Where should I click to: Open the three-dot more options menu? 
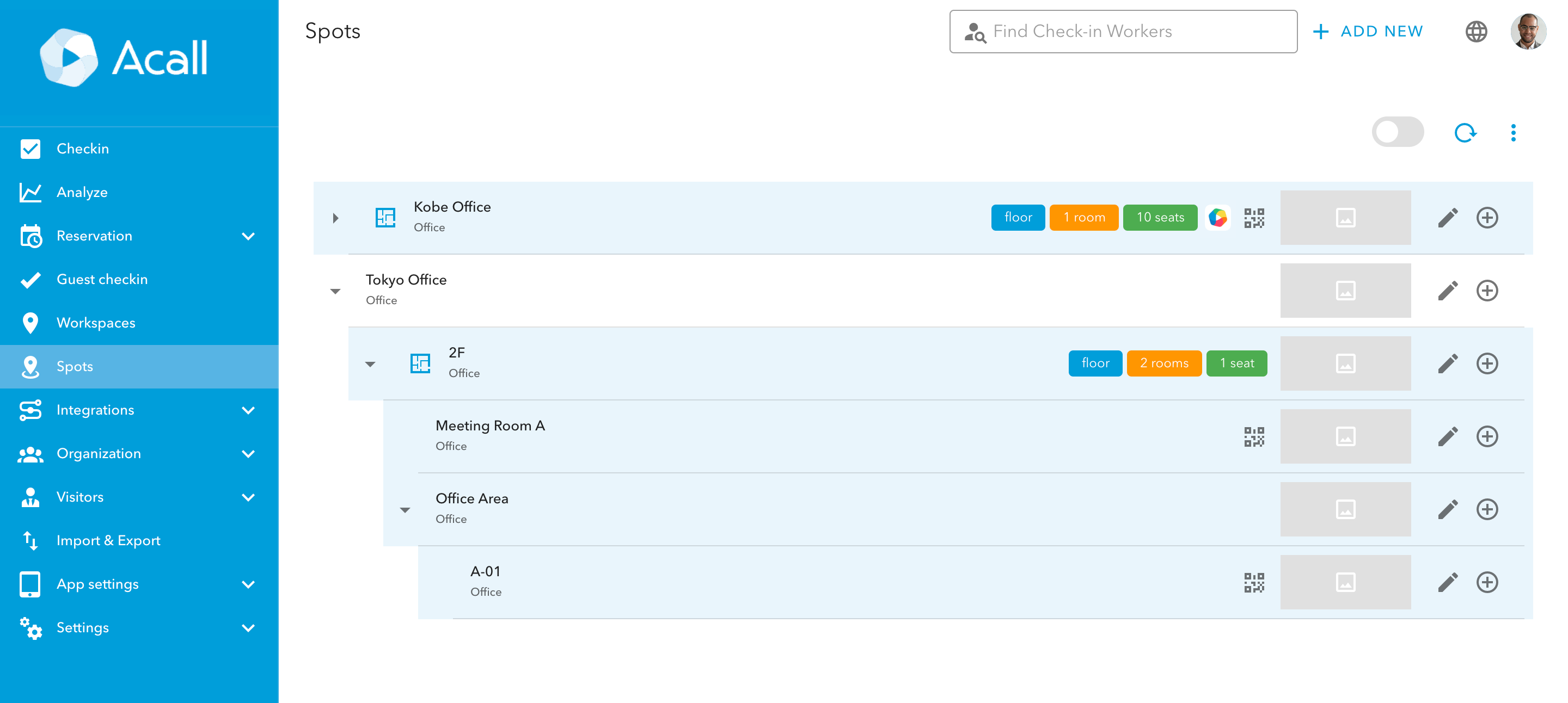point(1512,133)
